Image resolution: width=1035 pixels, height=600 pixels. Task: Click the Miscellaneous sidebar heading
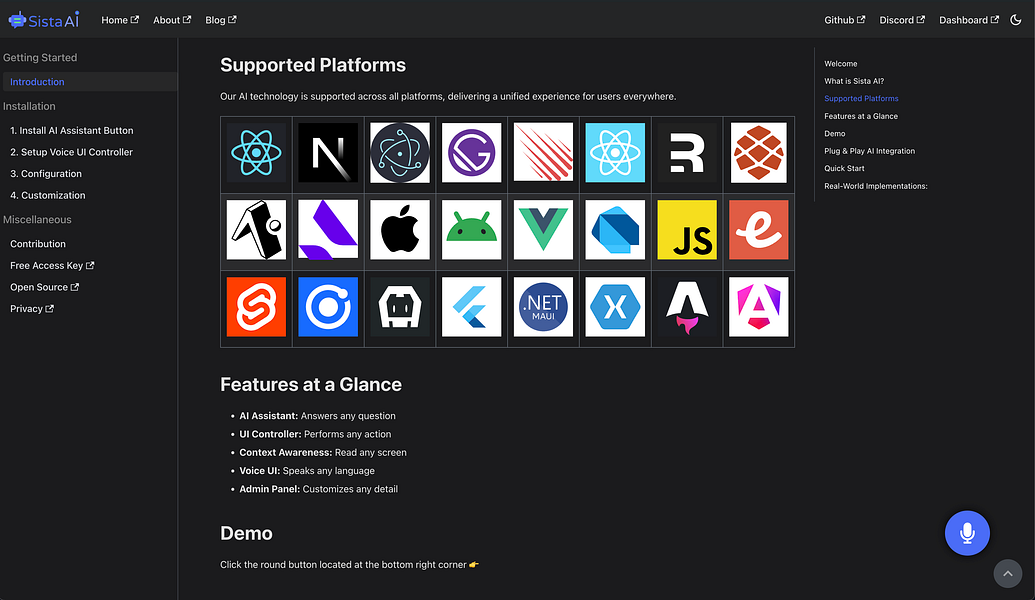pyautogui.click(x=37, y=220)
